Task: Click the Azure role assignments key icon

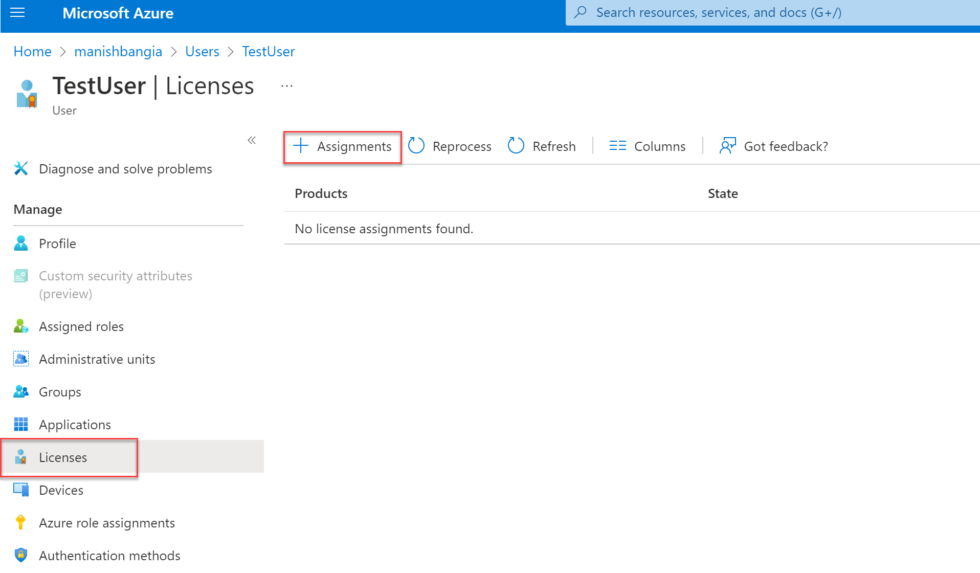Action: pyautogui.click(x=21, y=522)
